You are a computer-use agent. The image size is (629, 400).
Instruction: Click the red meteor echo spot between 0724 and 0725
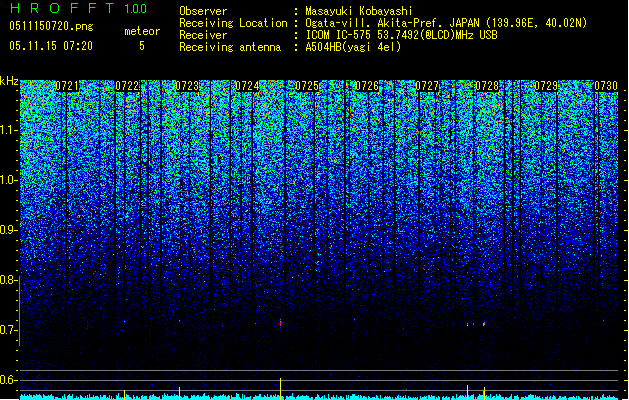tap(280, 323)
